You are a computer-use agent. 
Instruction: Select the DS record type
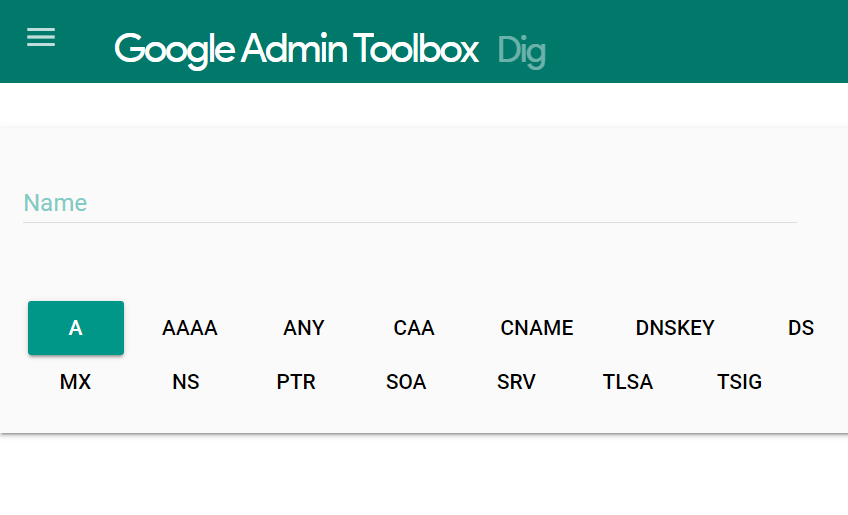[801, 328]
